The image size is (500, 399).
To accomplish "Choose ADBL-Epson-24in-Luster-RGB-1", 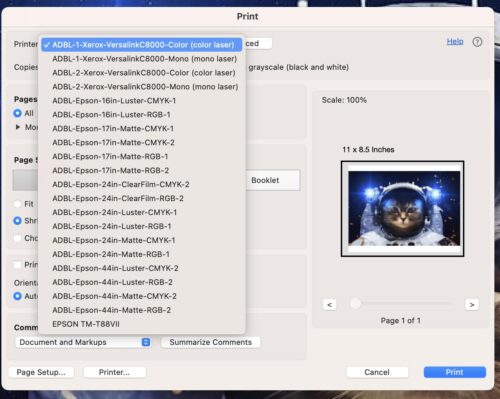I will [x=142, y=226].
